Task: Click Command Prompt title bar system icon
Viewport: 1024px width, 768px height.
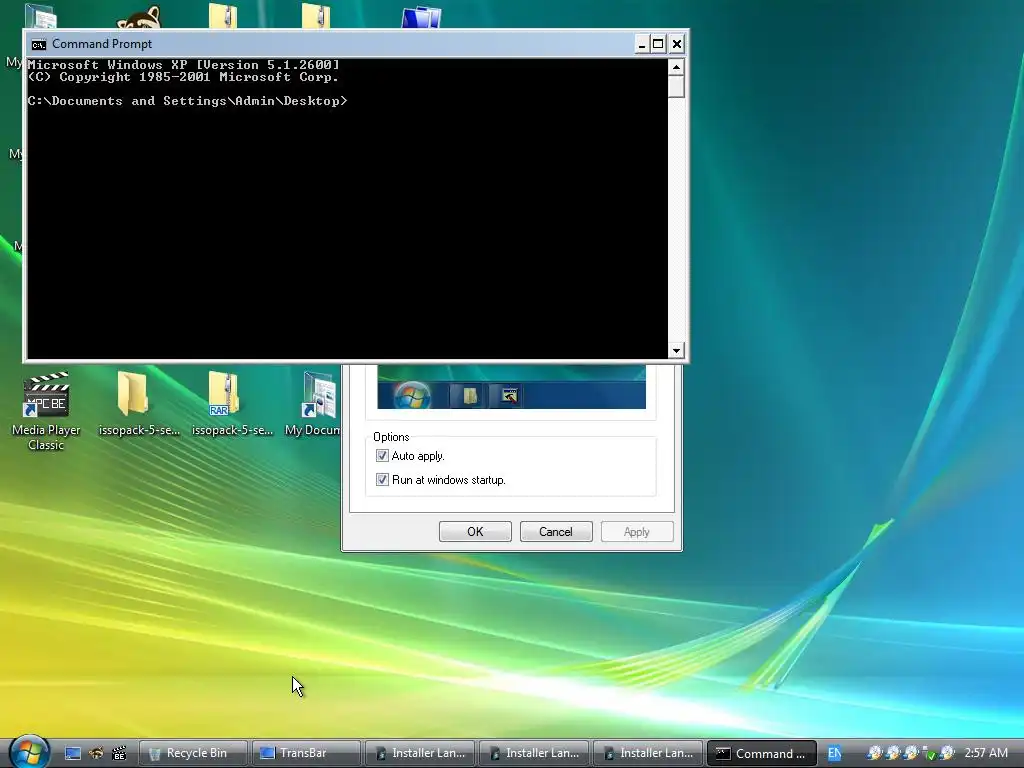Action: [39, 44]
